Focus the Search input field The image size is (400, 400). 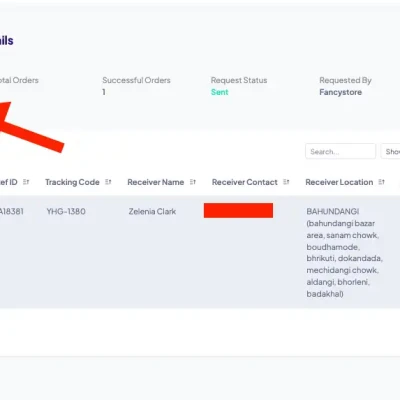tap(340, 151)
